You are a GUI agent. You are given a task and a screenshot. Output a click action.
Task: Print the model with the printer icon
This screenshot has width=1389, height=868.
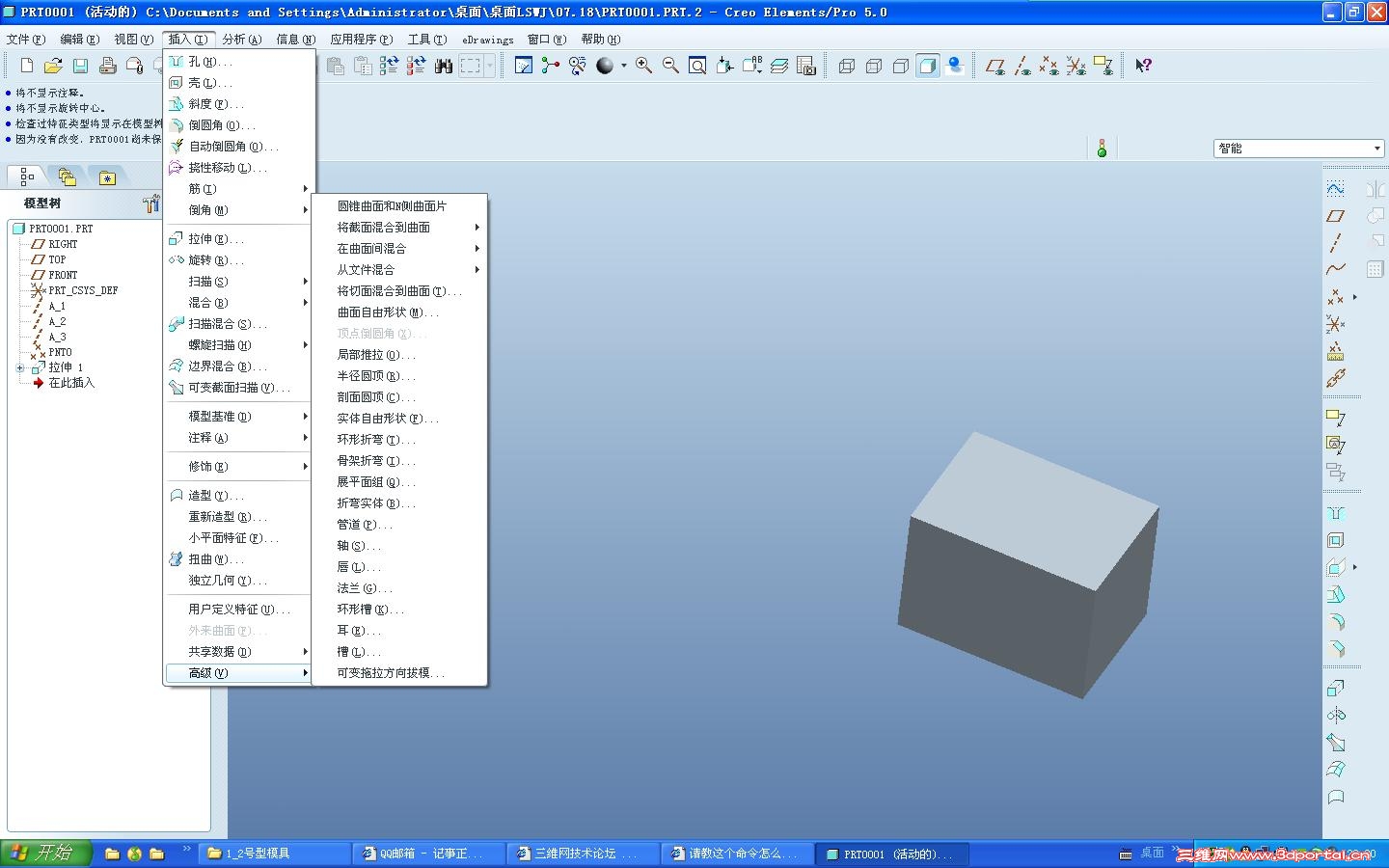108,66
